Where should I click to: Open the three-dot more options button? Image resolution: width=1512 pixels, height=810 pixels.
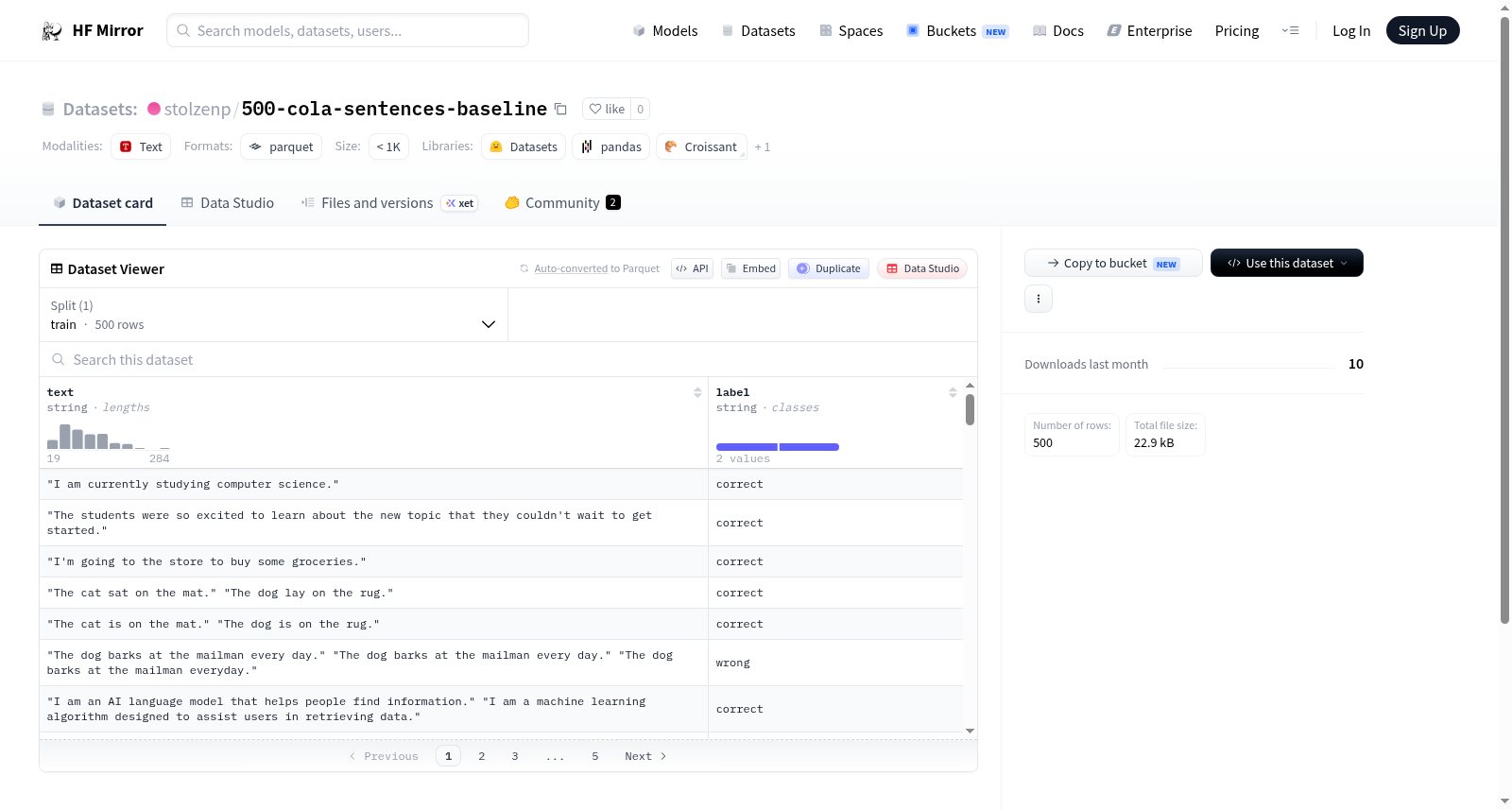click(x=1039, y=299)
